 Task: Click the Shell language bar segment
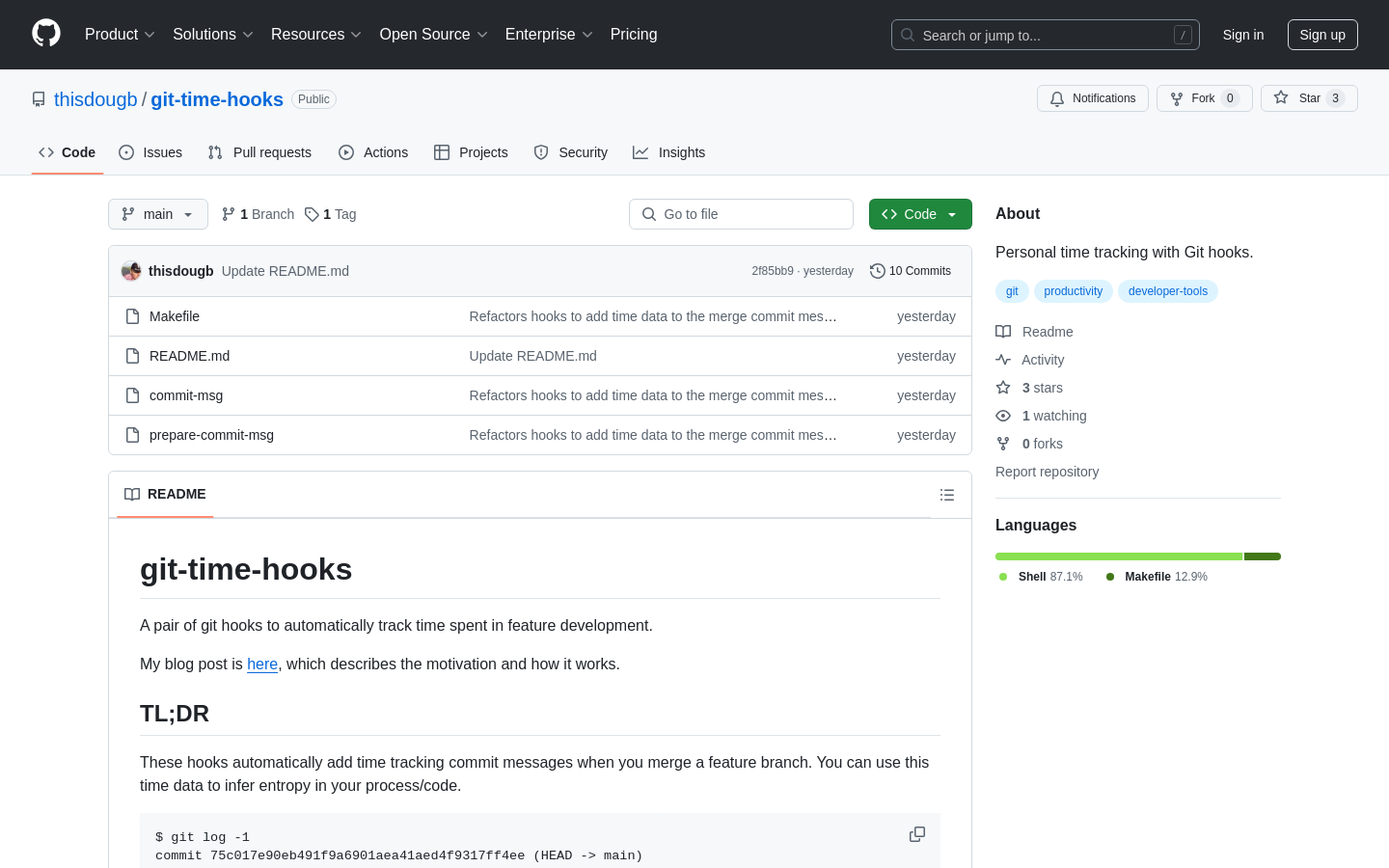1119,556
